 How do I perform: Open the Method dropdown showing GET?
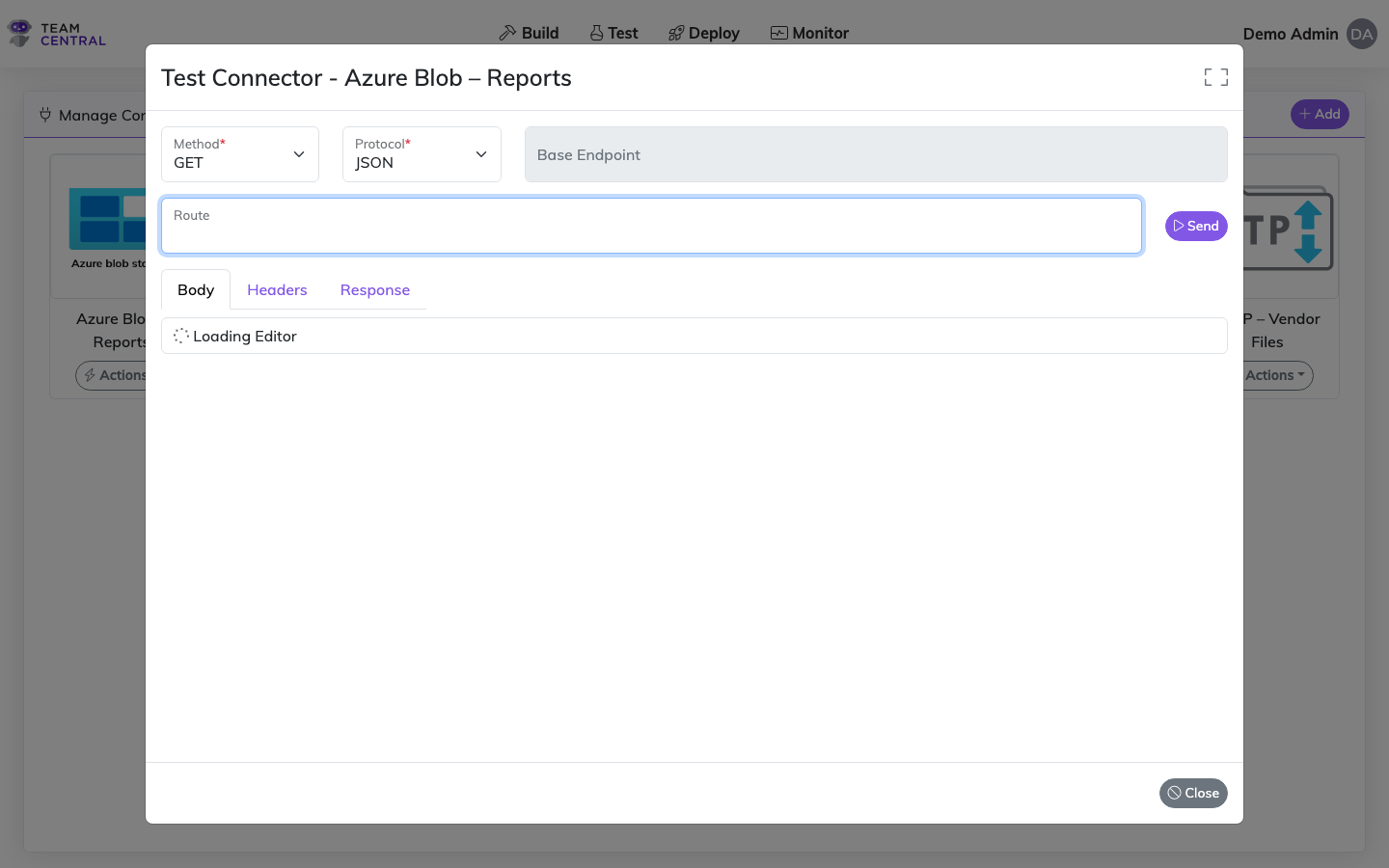point(239,154)
